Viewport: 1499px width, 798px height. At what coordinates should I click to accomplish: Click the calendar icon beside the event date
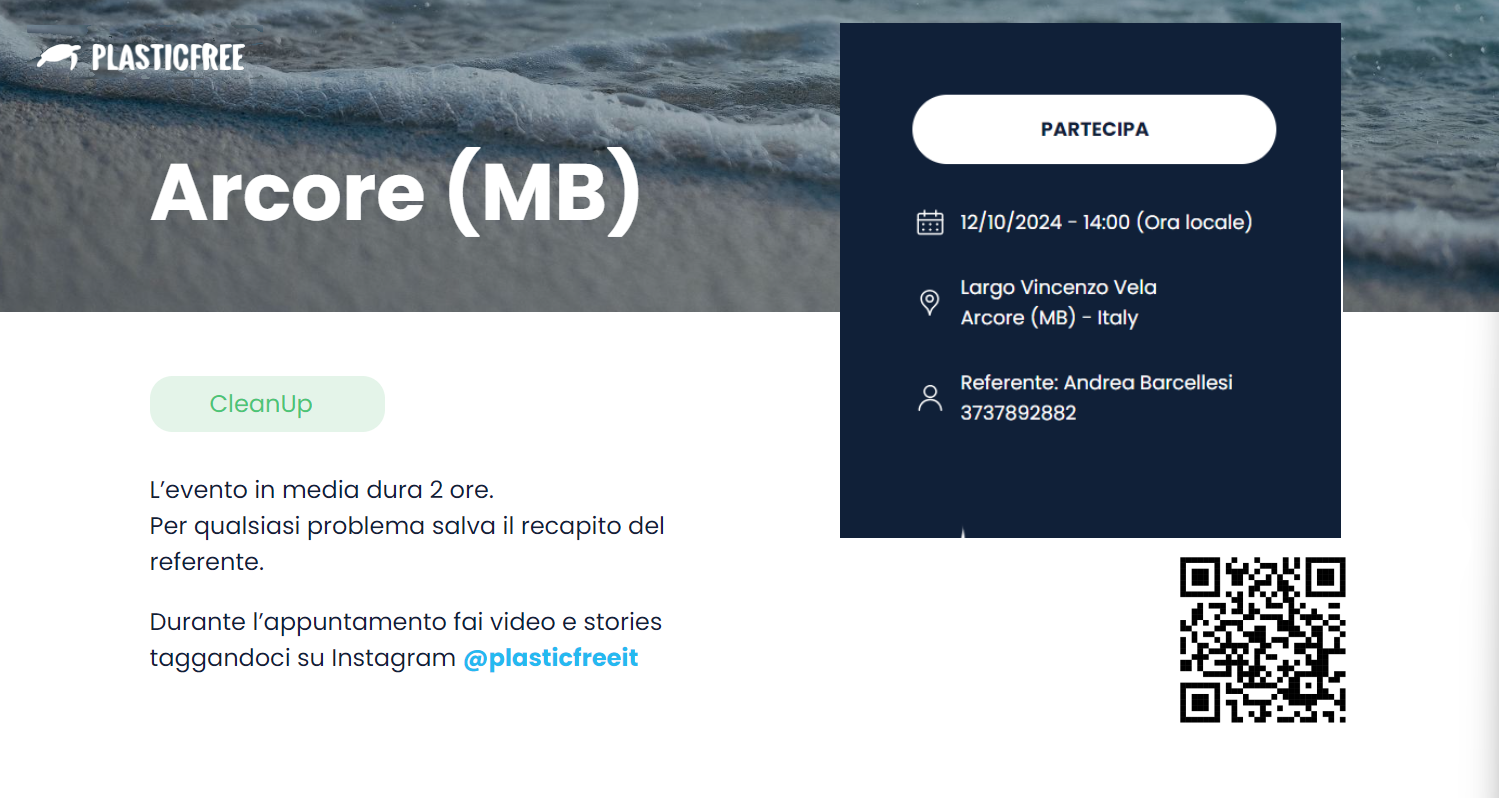[x=930, y=222]
